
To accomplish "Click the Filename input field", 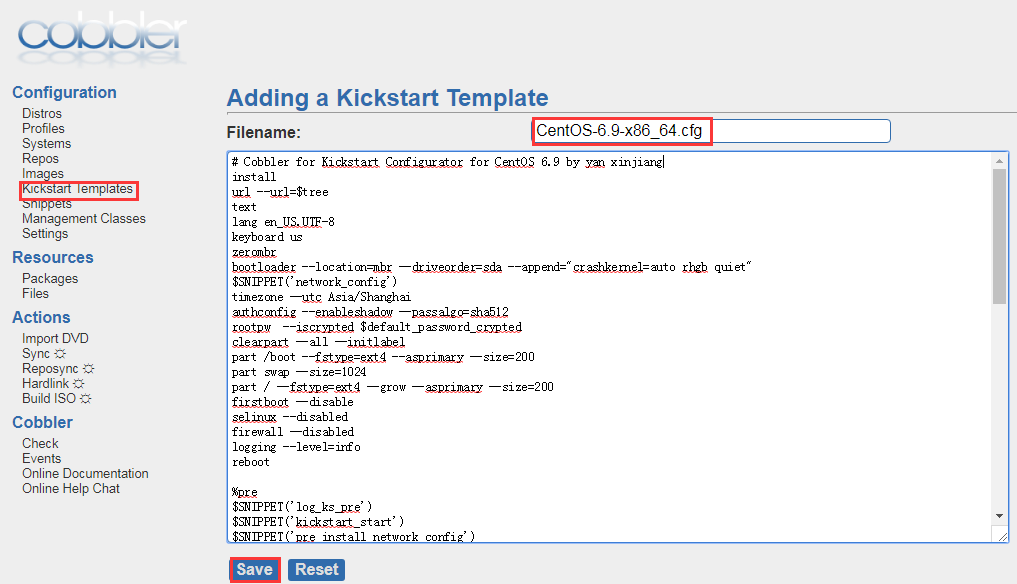I will (x=711, y=131).
